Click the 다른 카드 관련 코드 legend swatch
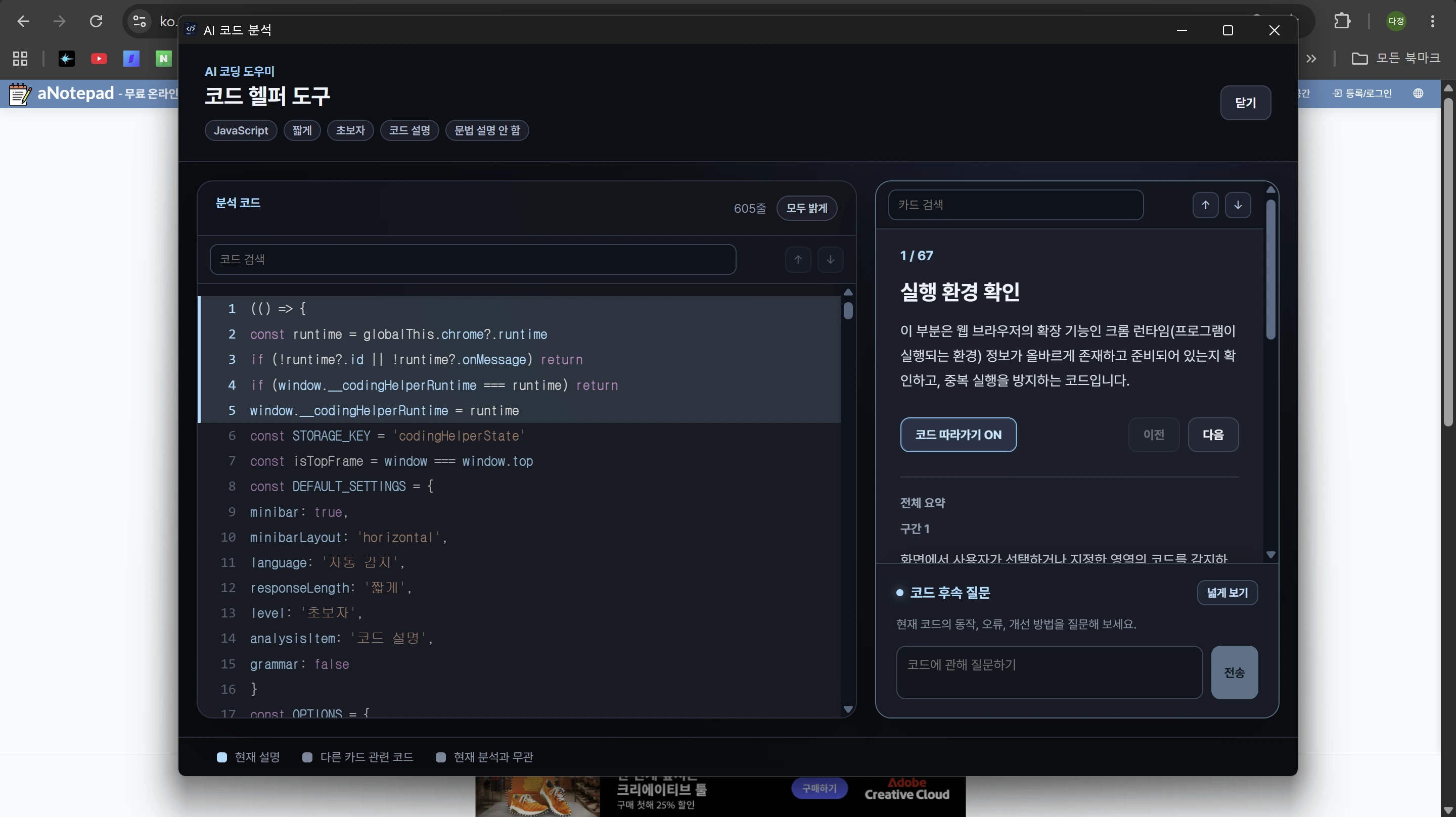The width and height of the screenshot is (1456, 817). pyautogui.click(x=307, y=757)
